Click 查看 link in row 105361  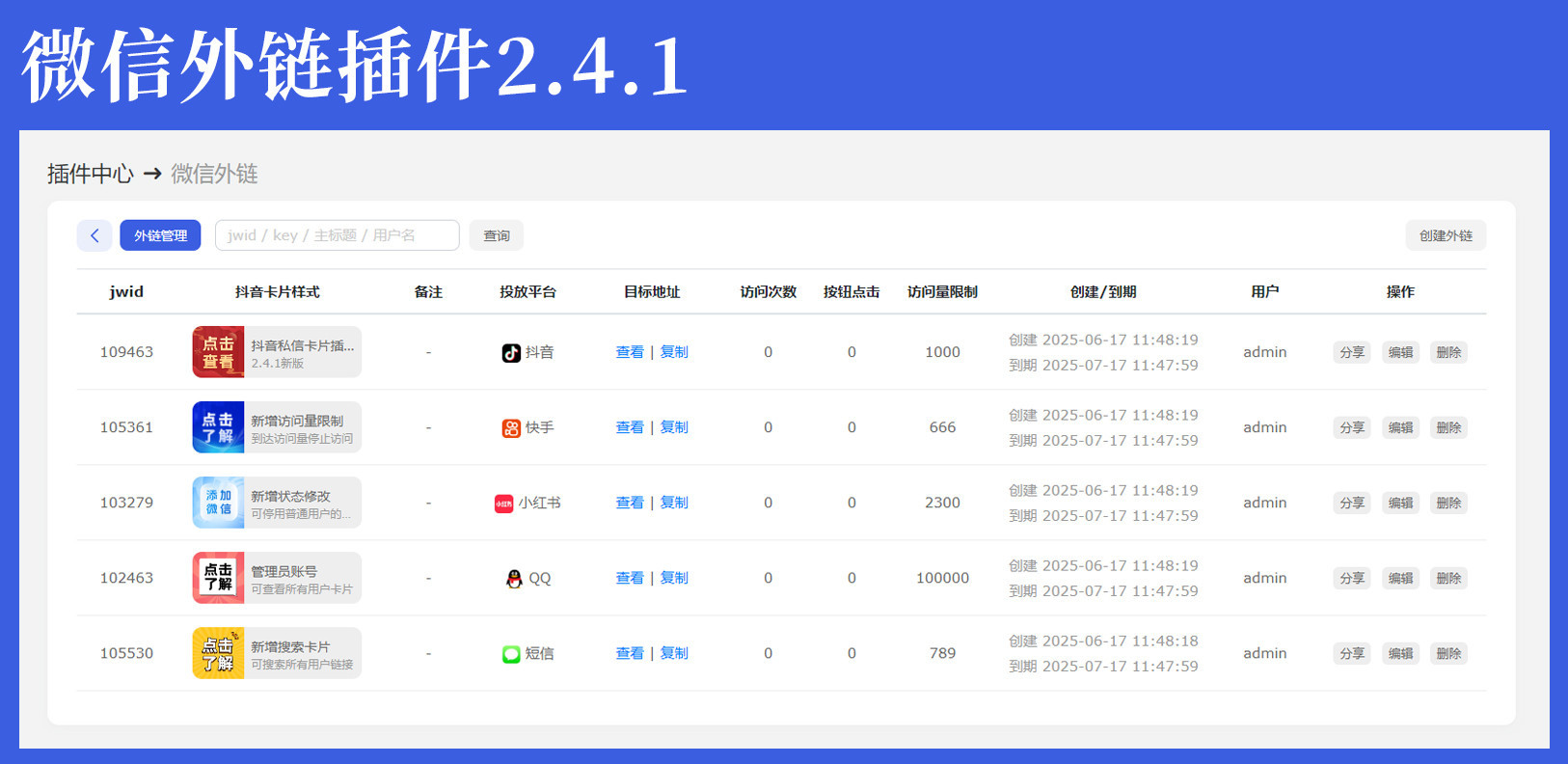pos(630,427)
